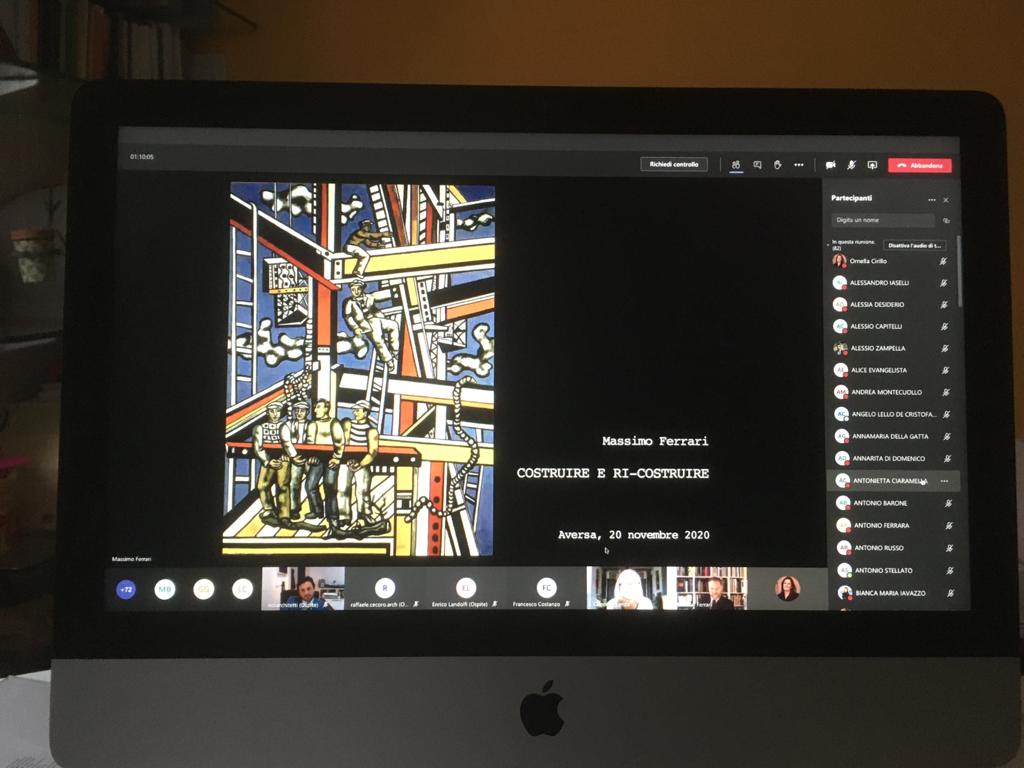Screen dimensions: 1024x768
Task: Select participant ALICE EVANGELISTA
Action: click(x=892, y=370)
